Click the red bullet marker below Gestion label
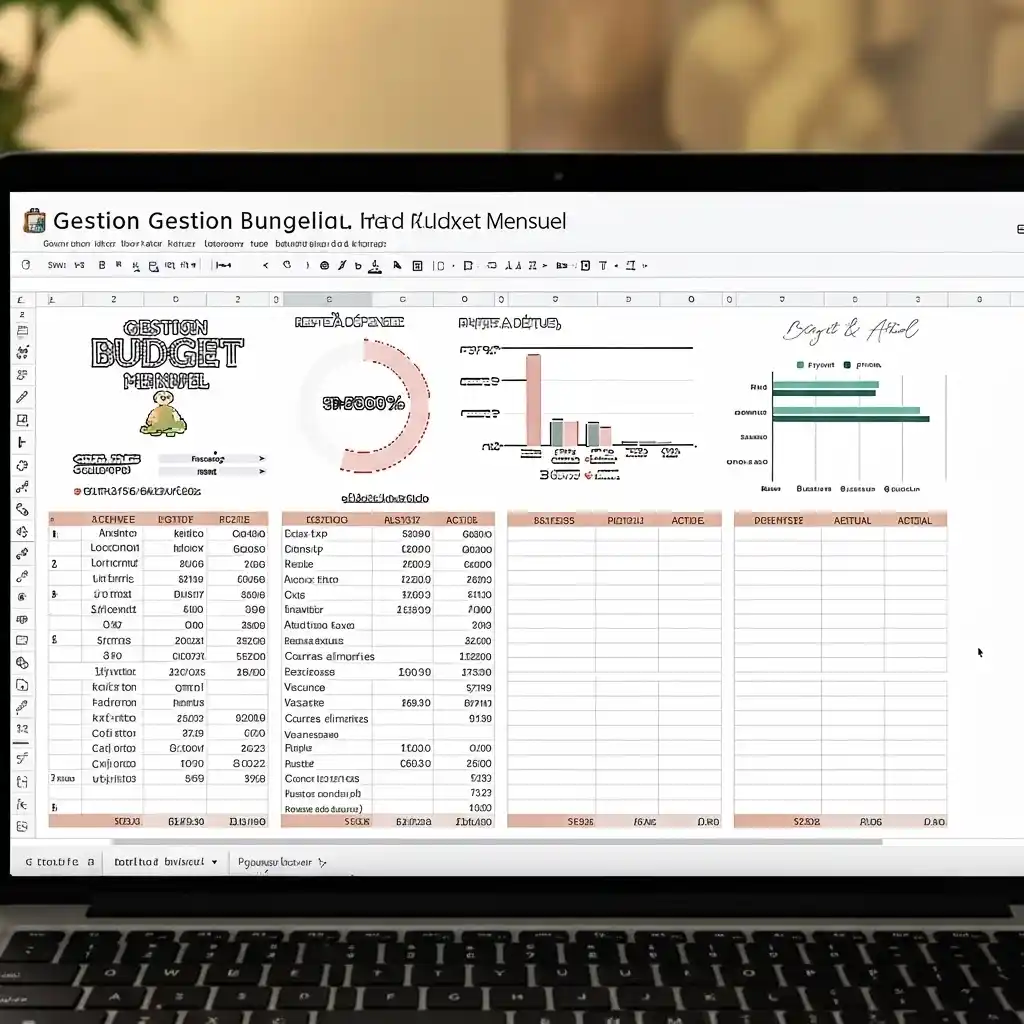 77,491
